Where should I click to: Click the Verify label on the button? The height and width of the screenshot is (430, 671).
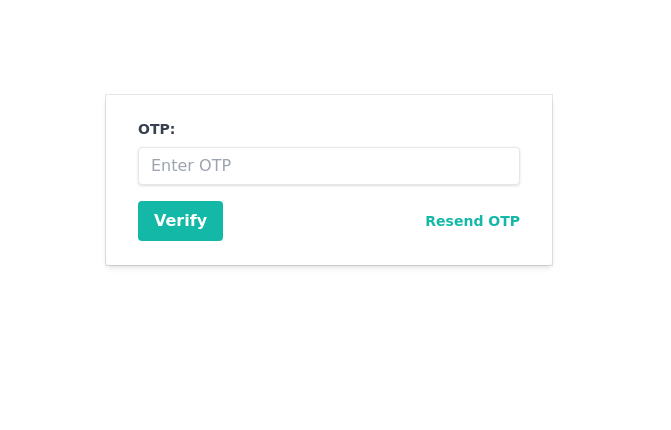coord(180,221)
